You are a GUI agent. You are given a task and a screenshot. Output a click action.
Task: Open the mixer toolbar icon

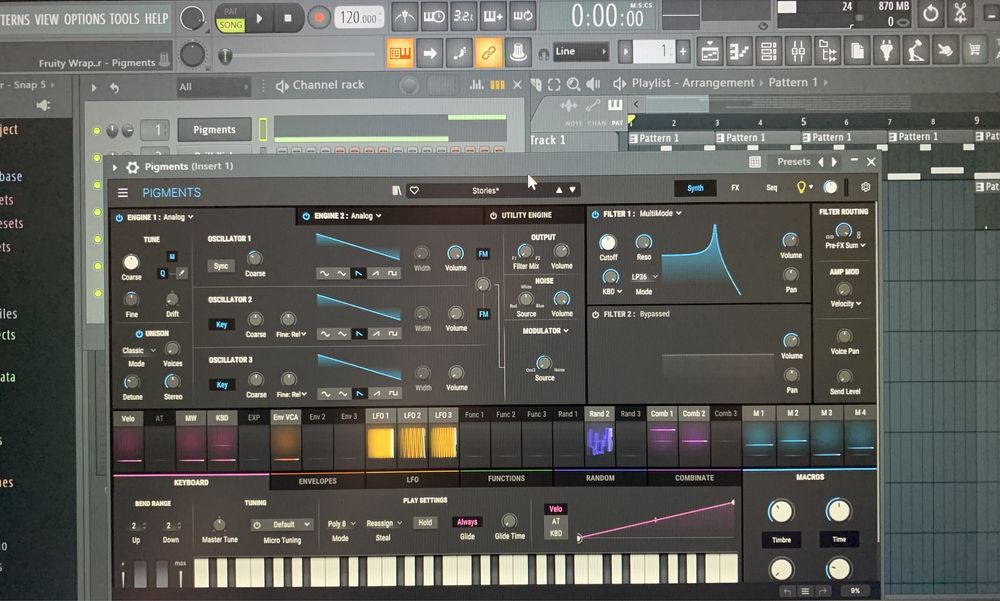coord(798,51)
